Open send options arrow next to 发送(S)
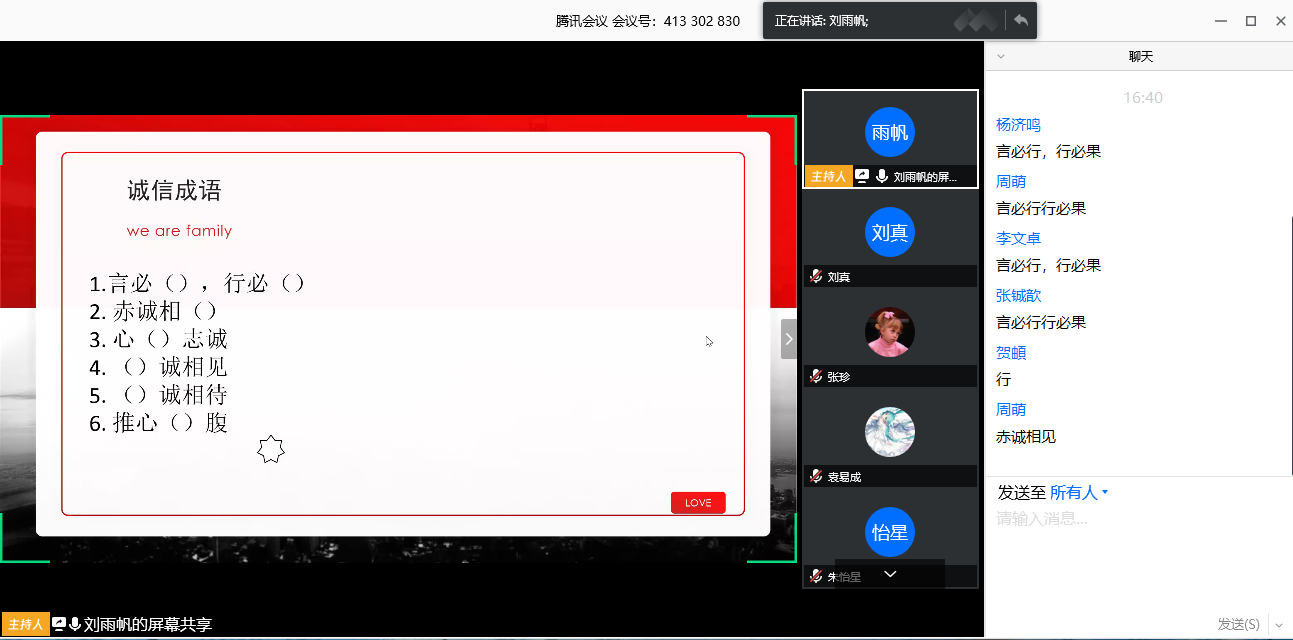This screenshot has height=640, width=1293. coord(1279,625)
